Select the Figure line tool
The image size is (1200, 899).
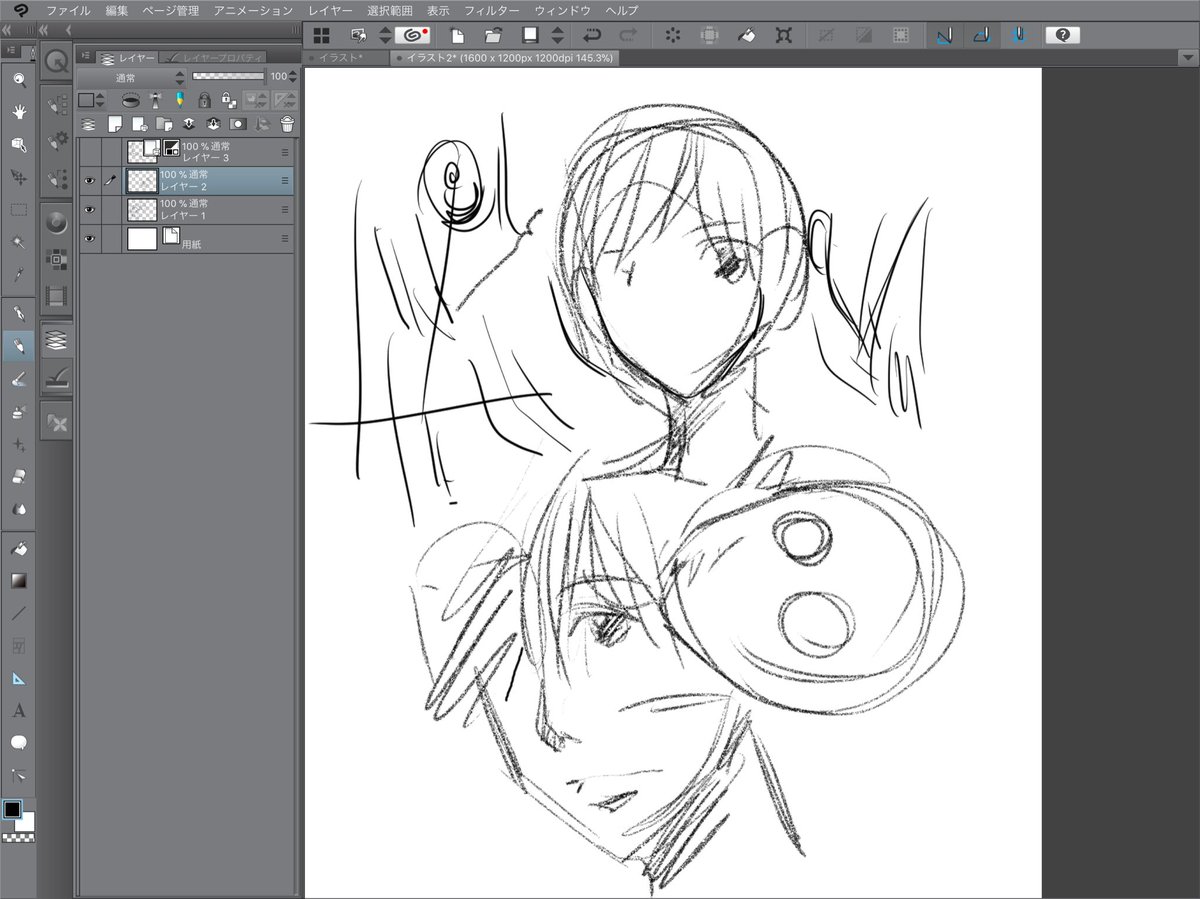coord(18,613)
